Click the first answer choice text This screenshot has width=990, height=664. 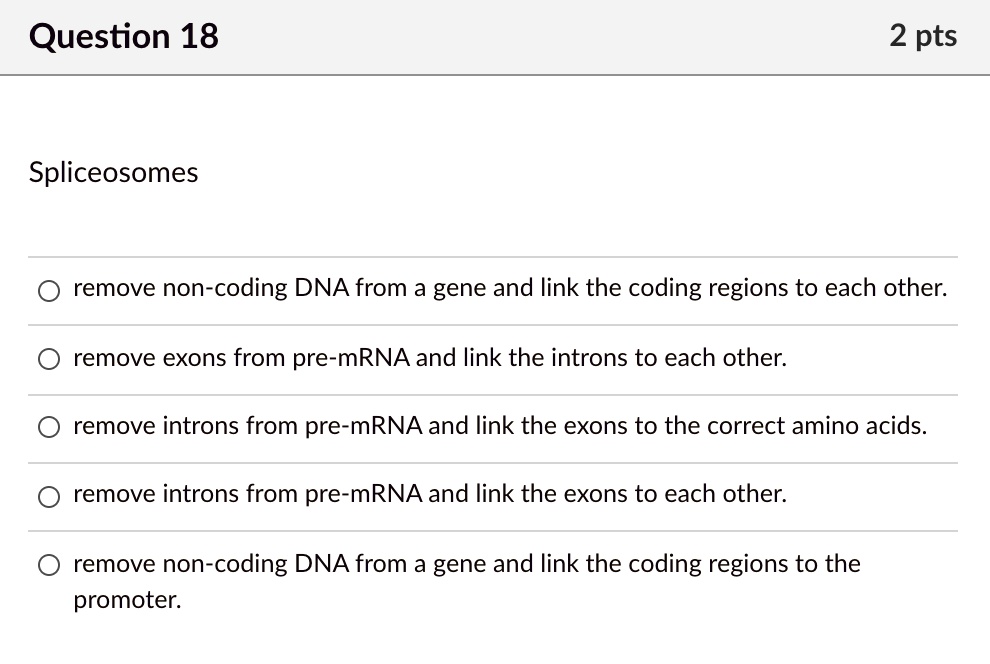510,288
